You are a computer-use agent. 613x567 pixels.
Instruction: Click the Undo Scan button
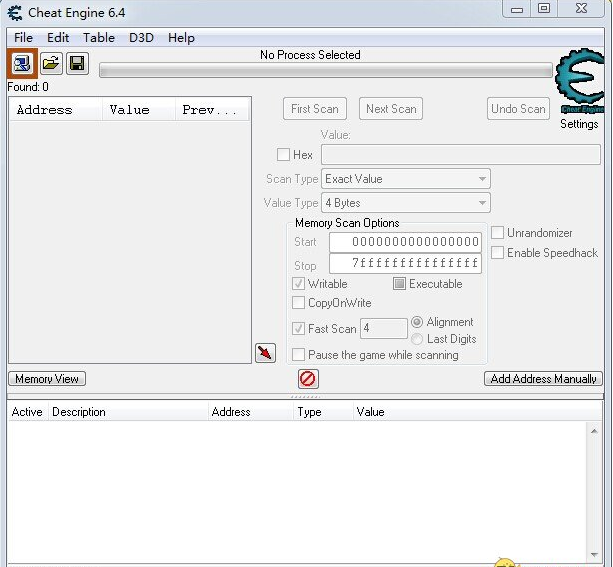point(518,109)
